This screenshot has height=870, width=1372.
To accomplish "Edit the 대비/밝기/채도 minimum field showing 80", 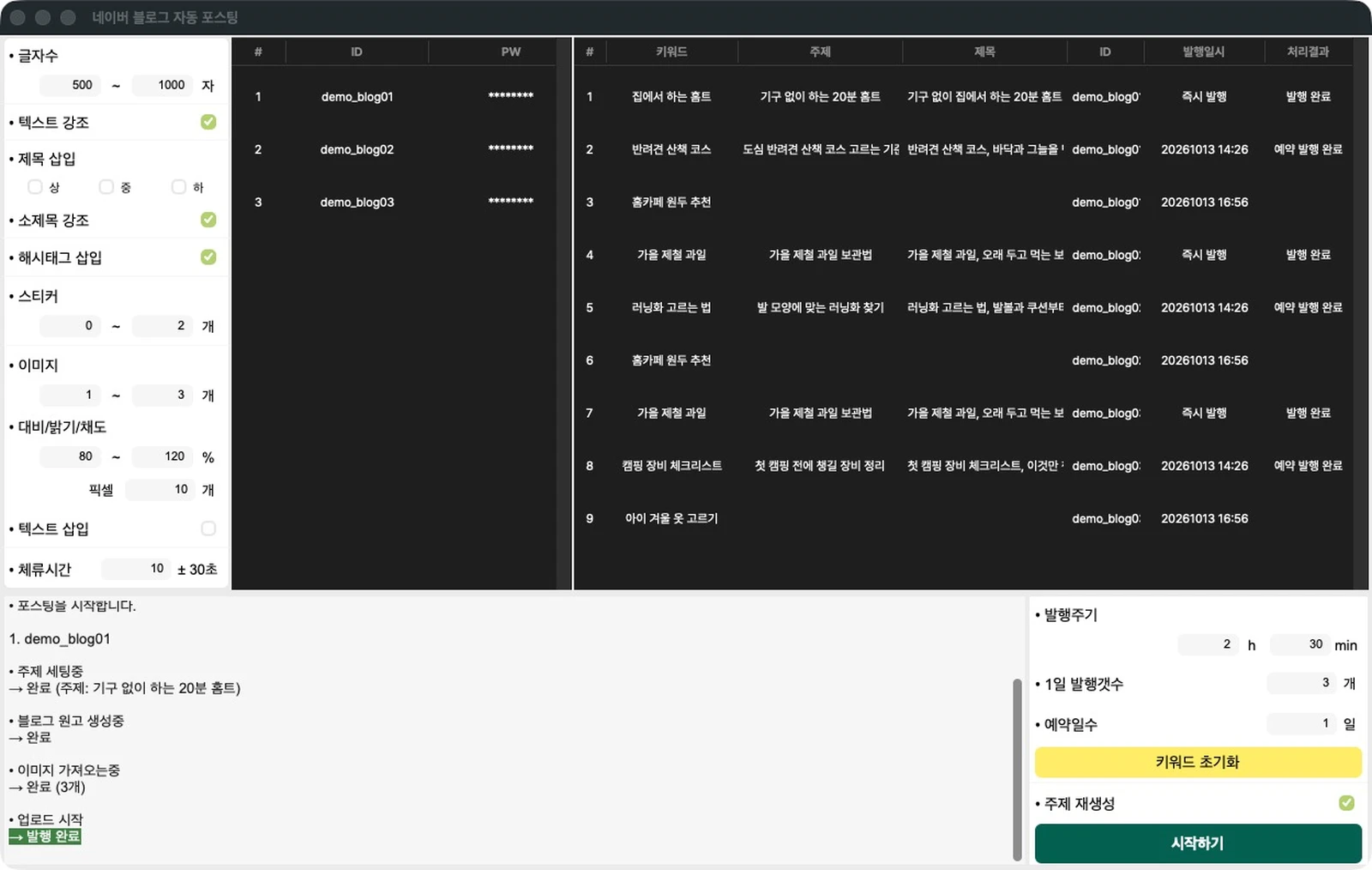I will coord(69,456).
